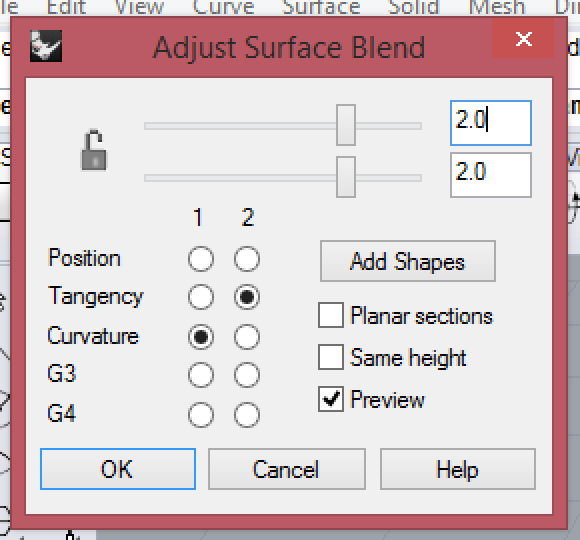580x540 pixels.
Task: Click the first bulge slider handle
Action: coord(346,125)
